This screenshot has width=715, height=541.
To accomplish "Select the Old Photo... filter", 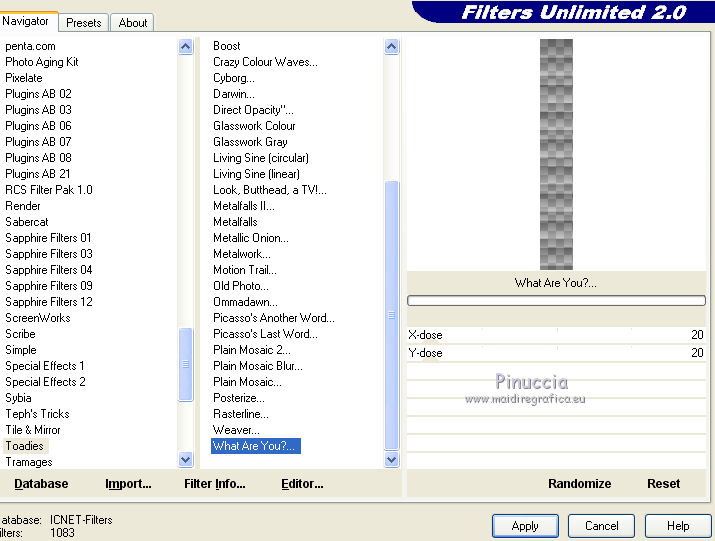I will [x=241, y=286].
